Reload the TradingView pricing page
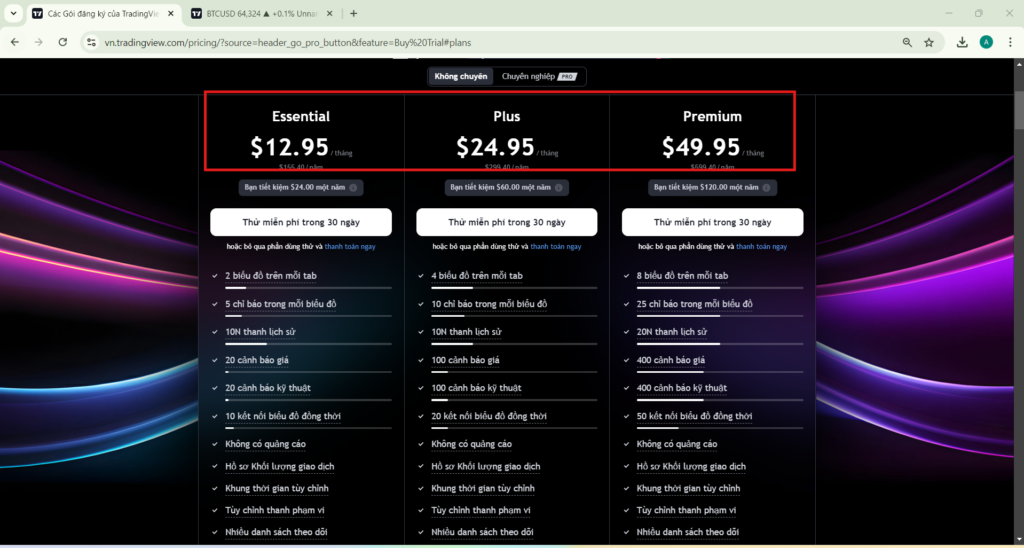This screenshot has height=548, width=1024. 63,42
